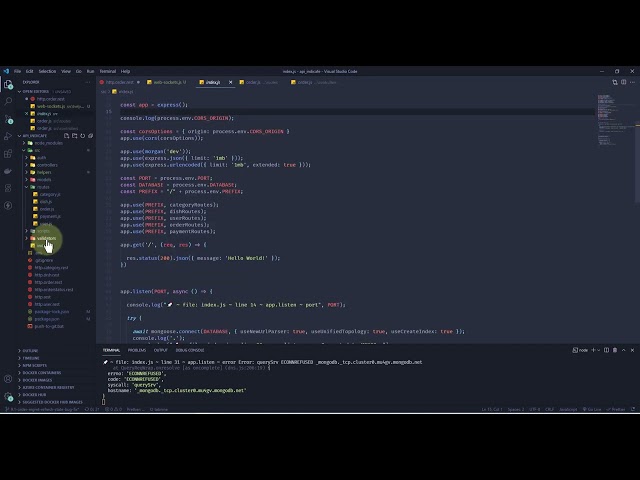
Task: Open category.js in routes folder
Action: pyautogui.click(x=50, y=194)
